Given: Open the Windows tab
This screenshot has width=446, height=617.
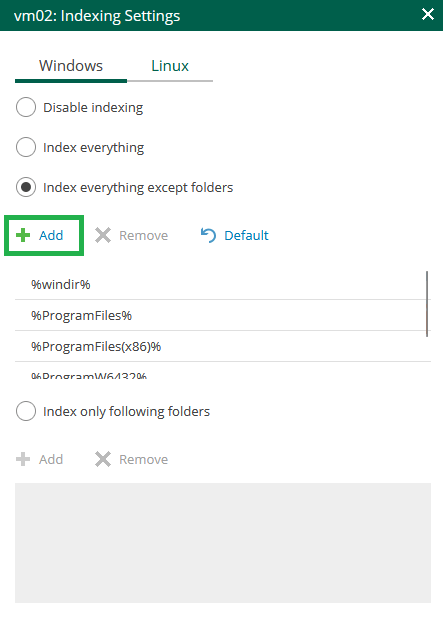Looking at the screenshot, I should coord(71,66).
